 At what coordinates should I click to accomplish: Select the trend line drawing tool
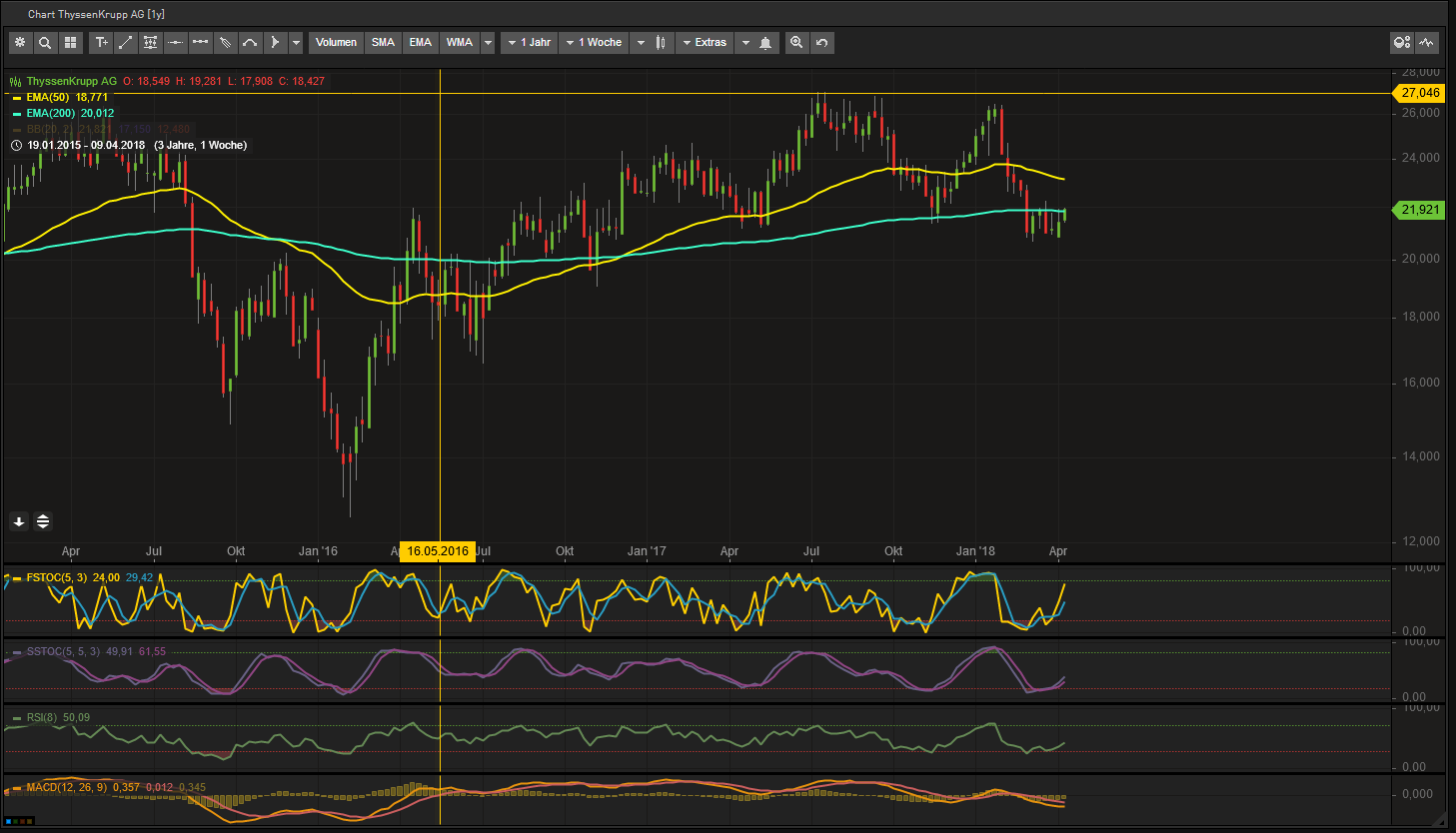pos(126,42)
